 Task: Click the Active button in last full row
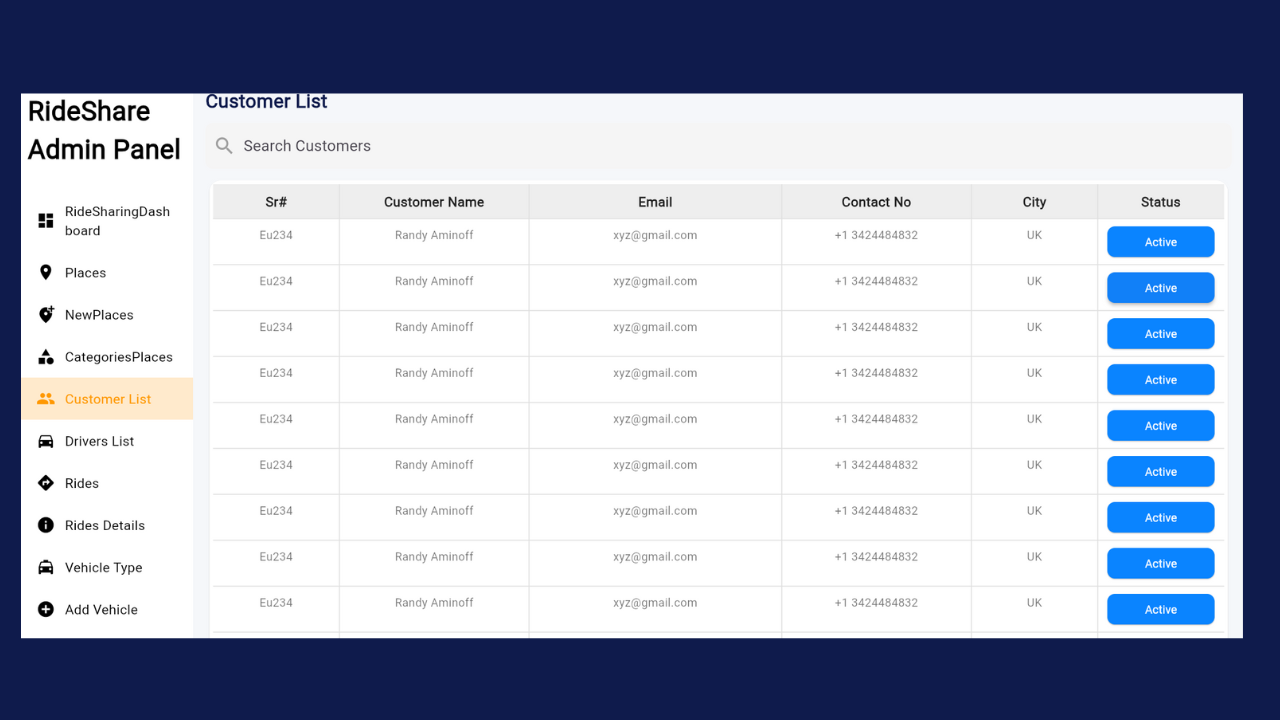pos(1160,609)
